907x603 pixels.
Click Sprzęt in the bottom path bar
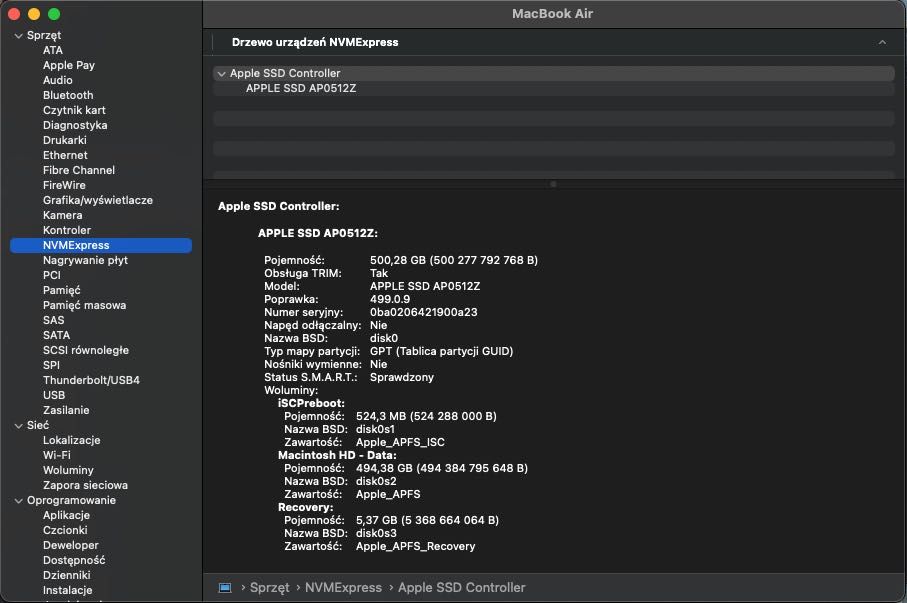270,588
